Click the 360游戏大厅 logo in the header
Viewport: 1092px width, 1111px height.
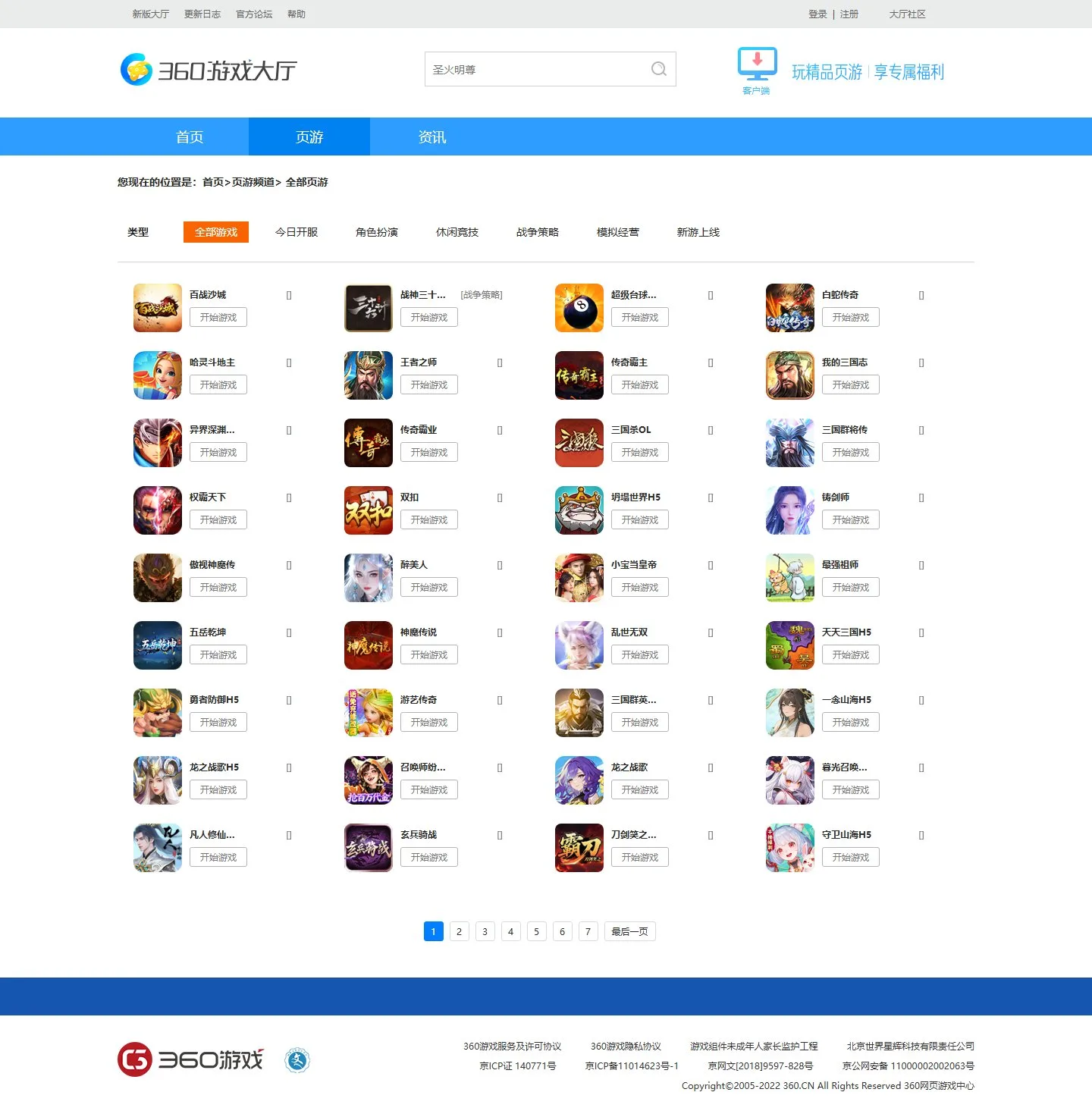coord(209,70)
